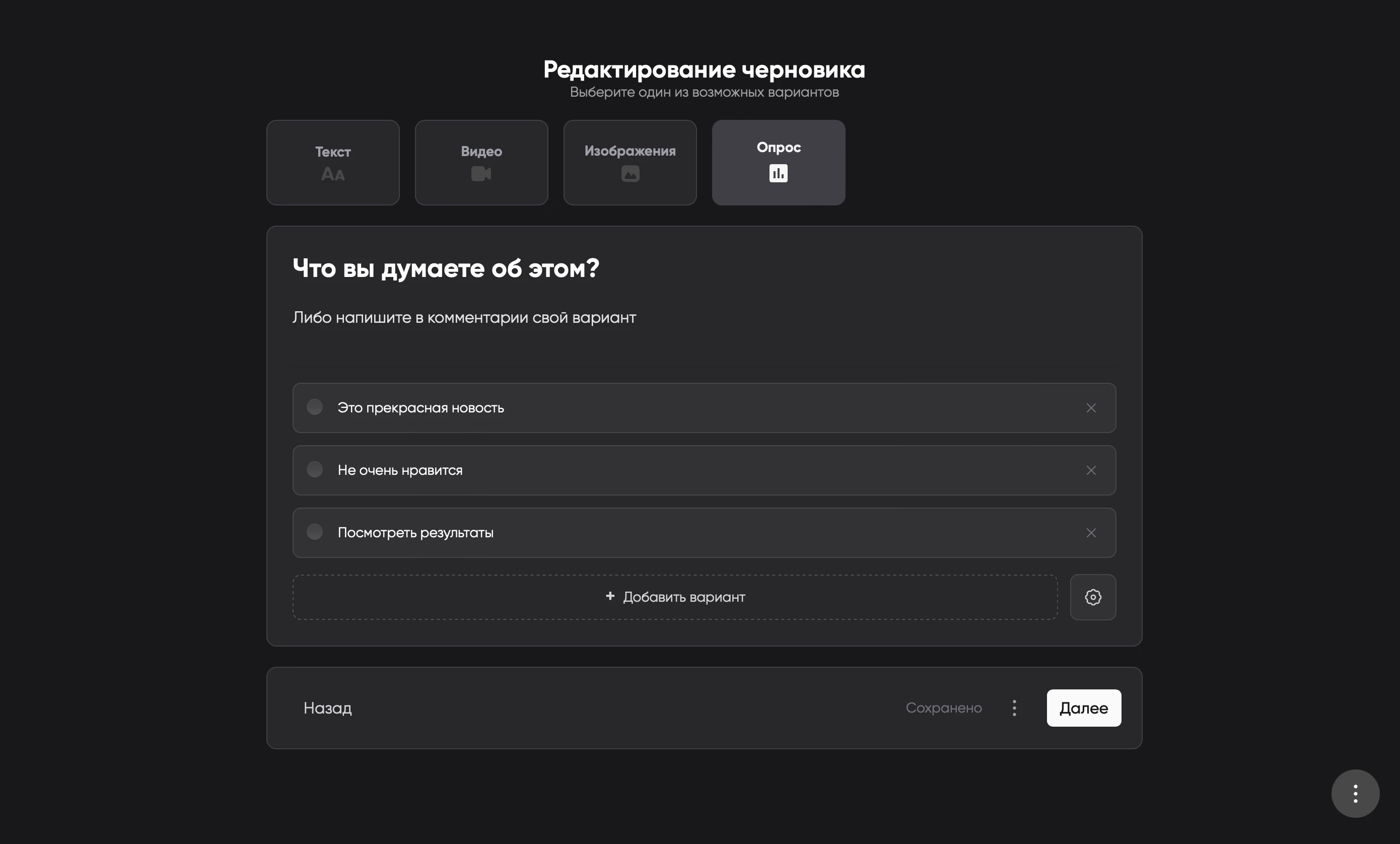Click the video camera icon
This screenshot has width=1400, height=844.
[481, 173]
